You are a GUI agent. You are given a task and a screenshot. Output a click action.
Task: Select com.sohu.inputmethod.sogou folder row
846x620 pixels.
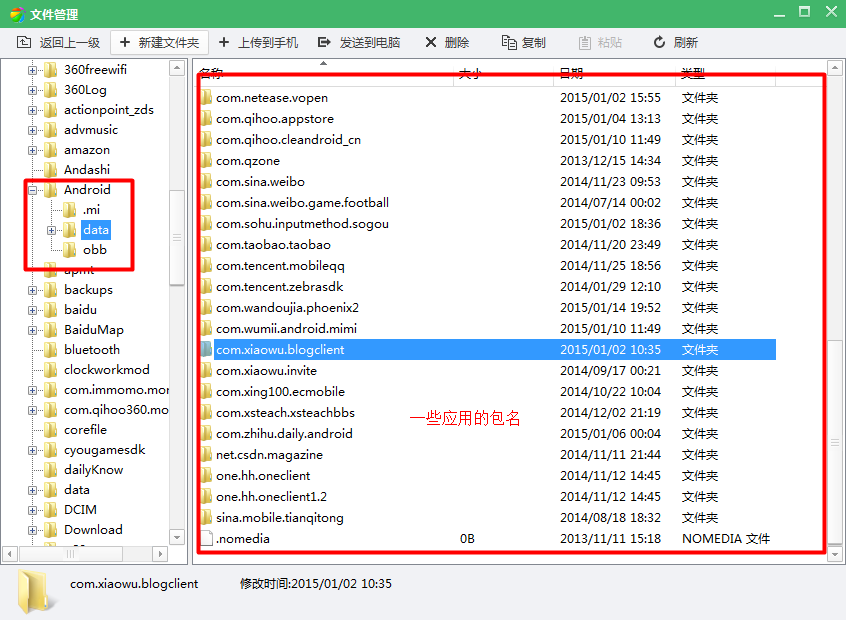[x=487, y=224]
